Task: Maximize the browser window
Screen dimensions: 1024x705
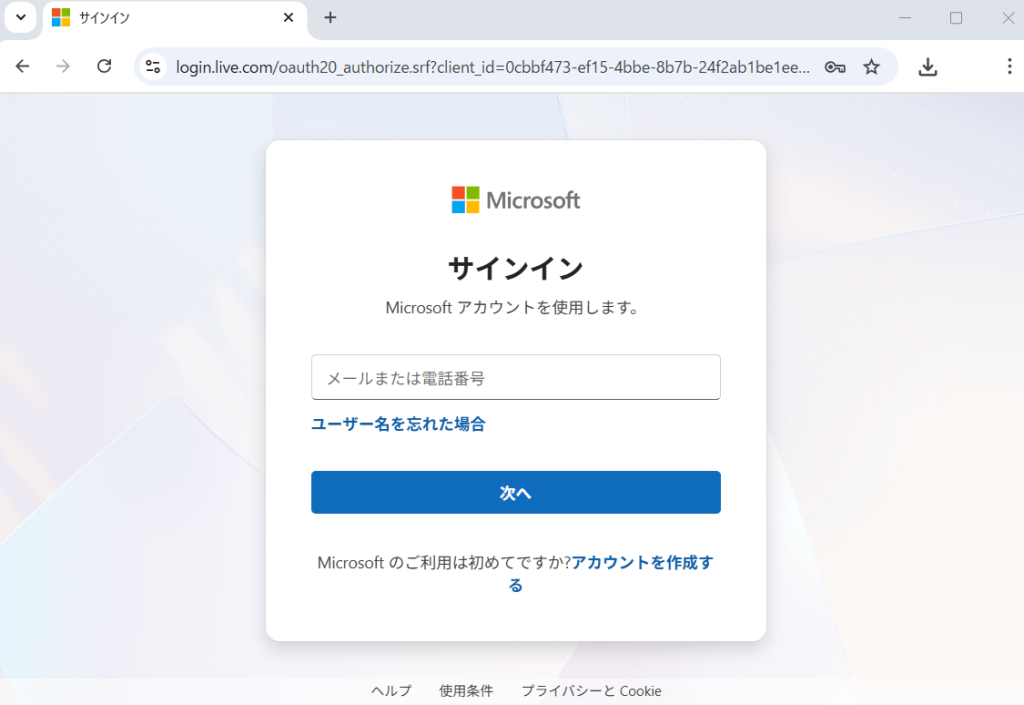Action: click(956, 18)
